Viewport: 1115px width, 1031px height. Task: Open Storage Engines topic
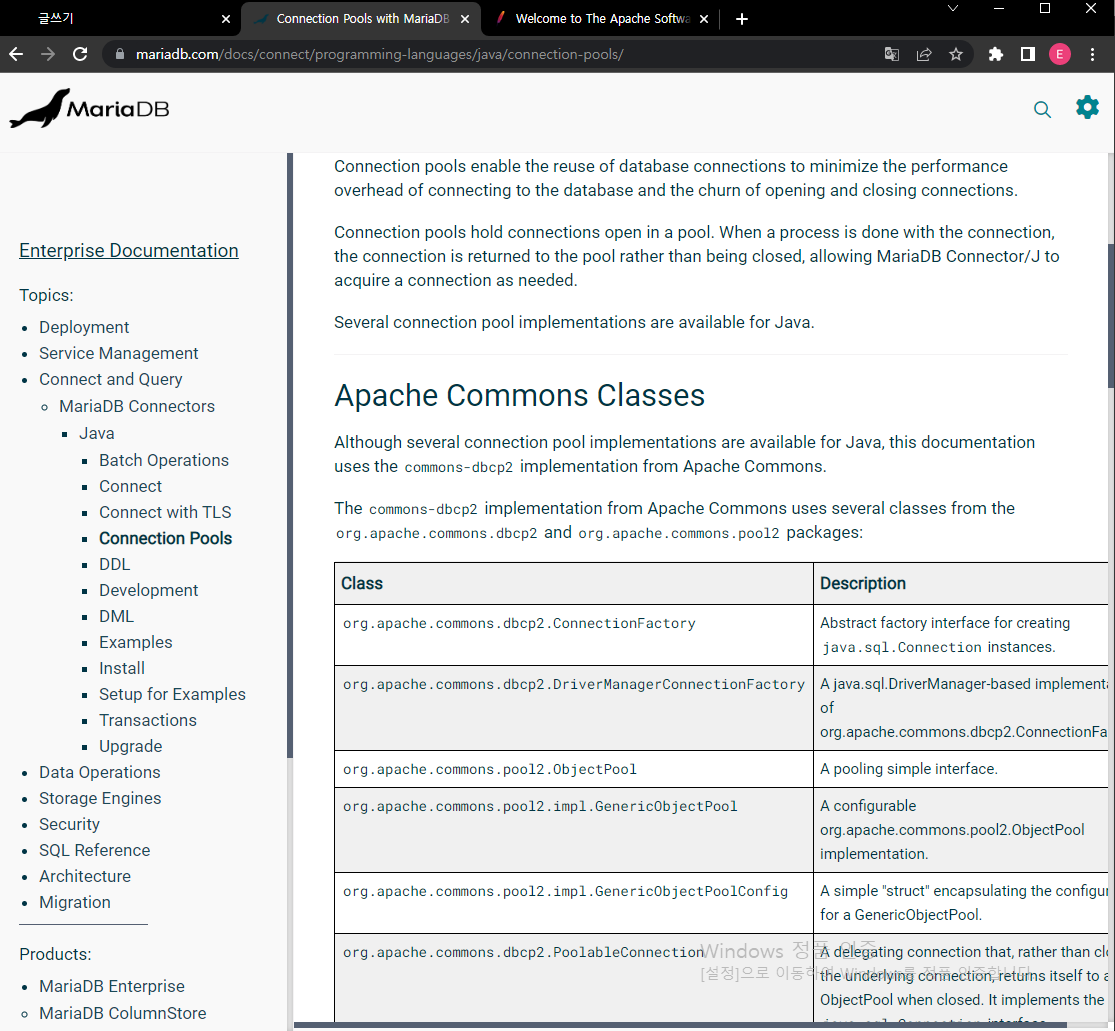click(x=100, y=798)
